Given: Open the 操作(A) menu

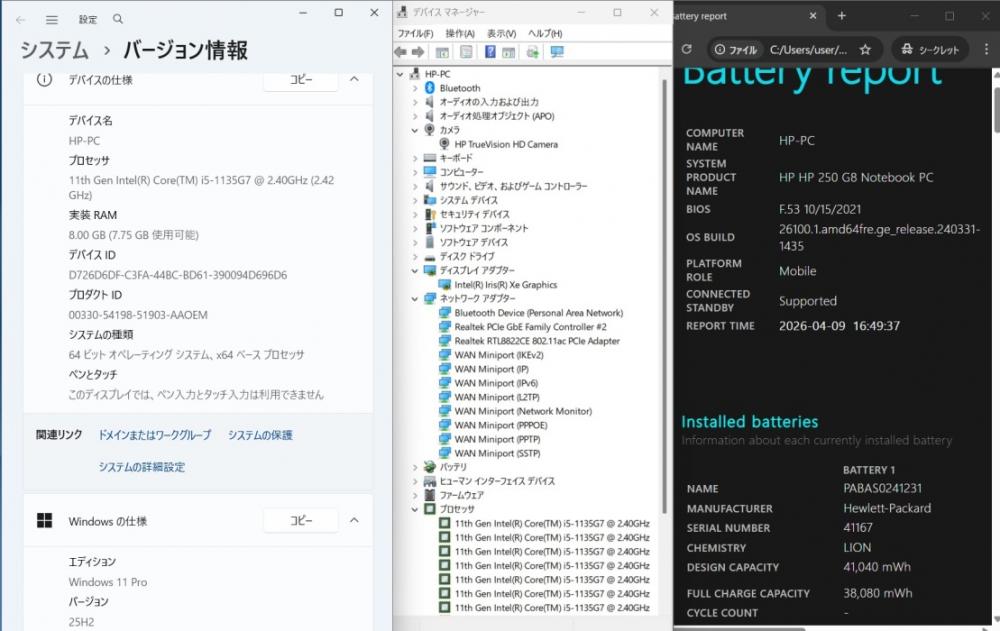Looking at the screenshot, I should [460, 33].
